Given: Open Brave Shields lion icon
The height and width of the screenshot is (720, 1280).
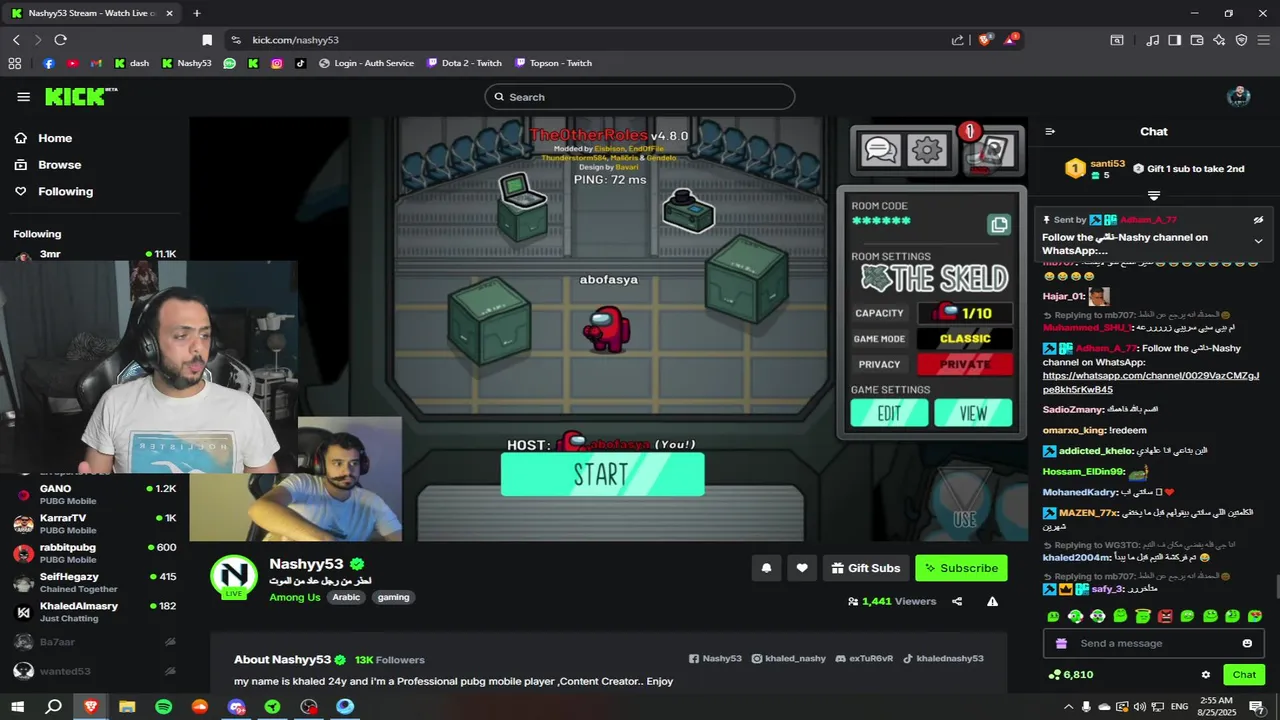Looking at the screenshot, I should 986,40.
